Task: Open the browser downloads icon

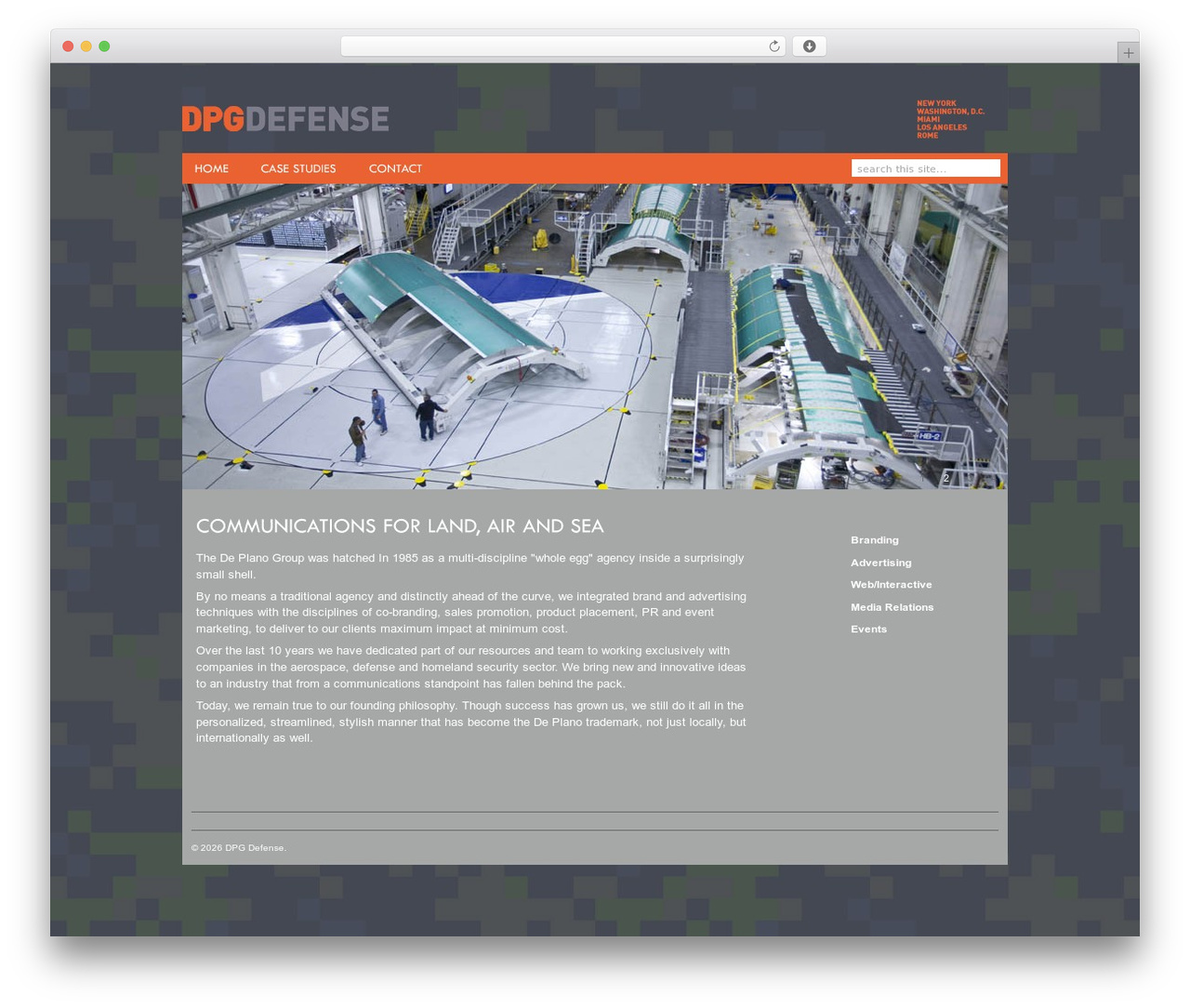Action: [x=809, y=46]
